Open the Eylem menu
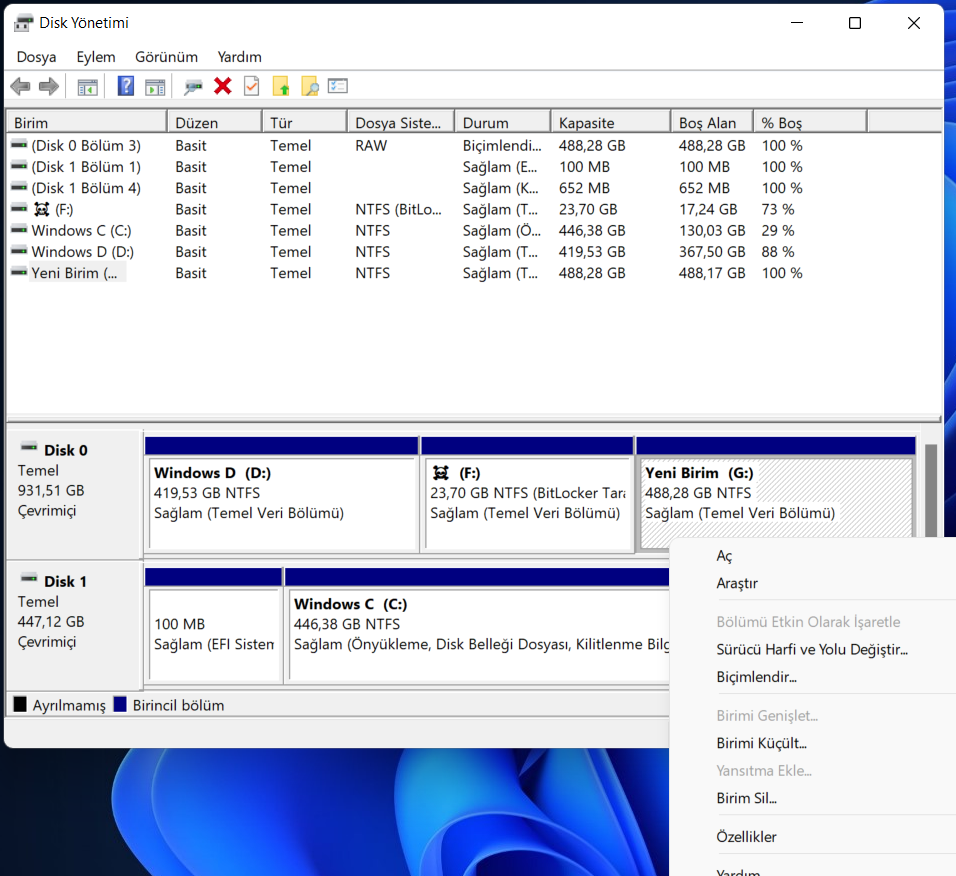The height and width of the screenshot is (876, 956). pos(96,57)
